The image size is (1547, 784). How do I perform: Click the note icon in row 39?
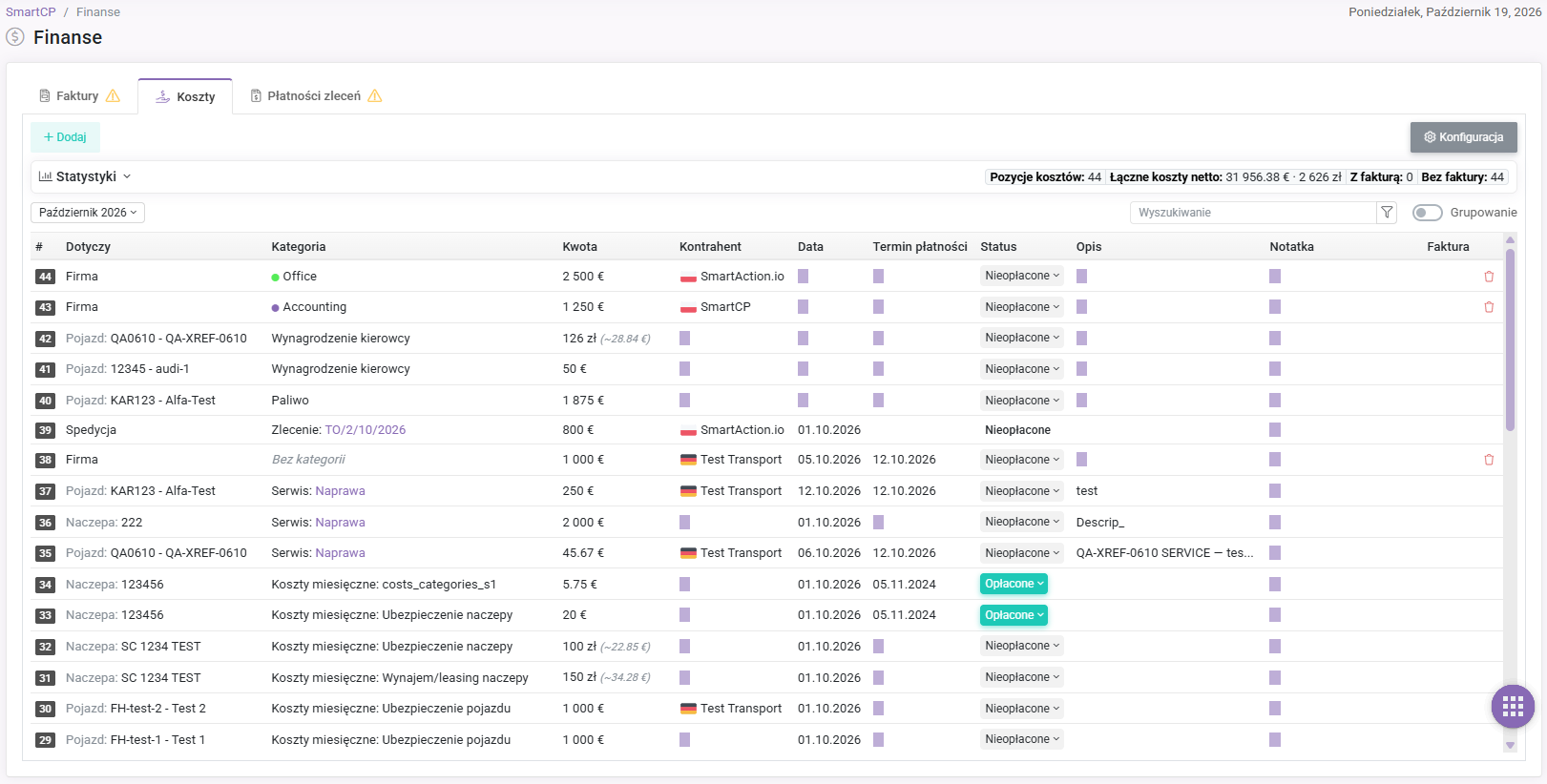(x=1275, y=430)
